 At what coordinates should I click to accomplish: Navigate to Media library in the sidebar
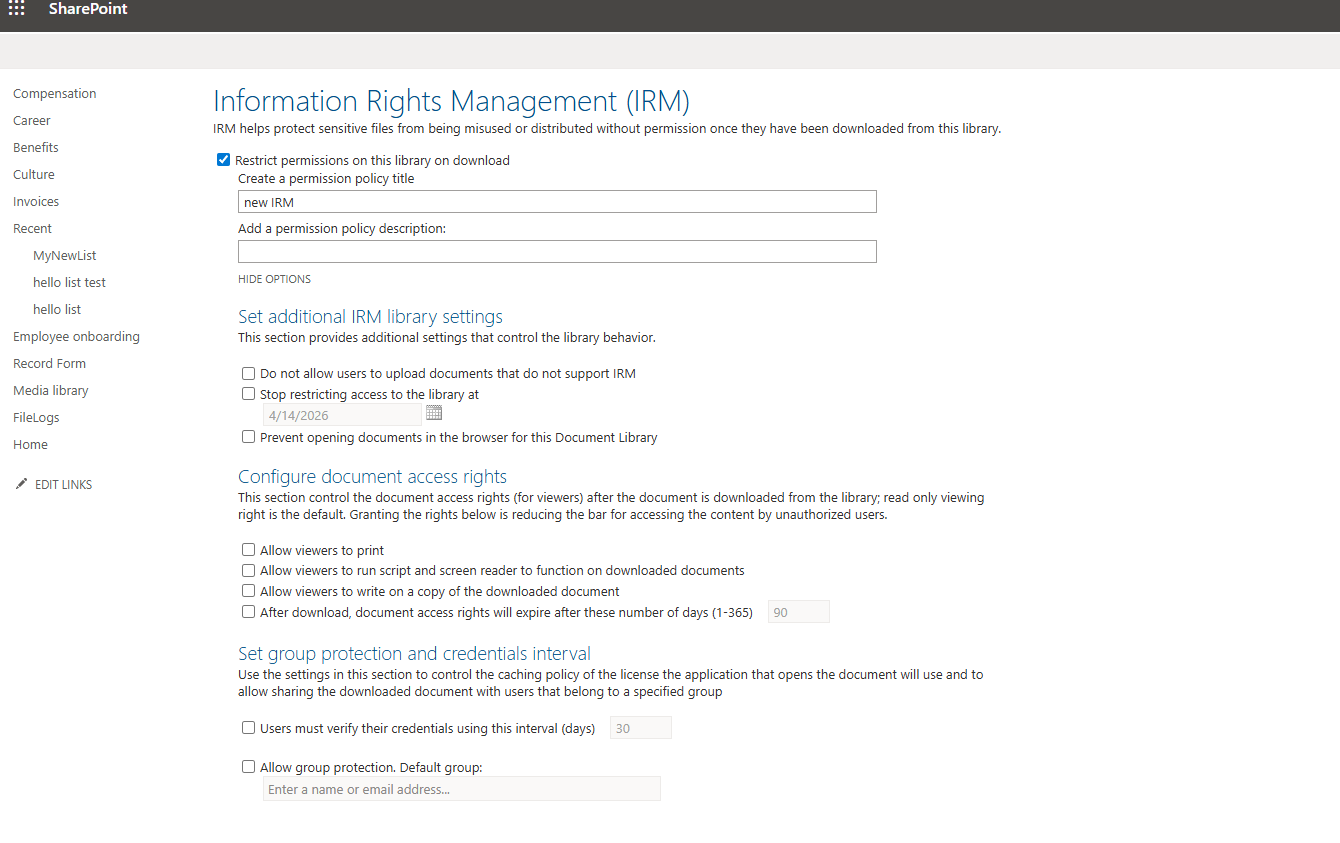click(51, 390)
